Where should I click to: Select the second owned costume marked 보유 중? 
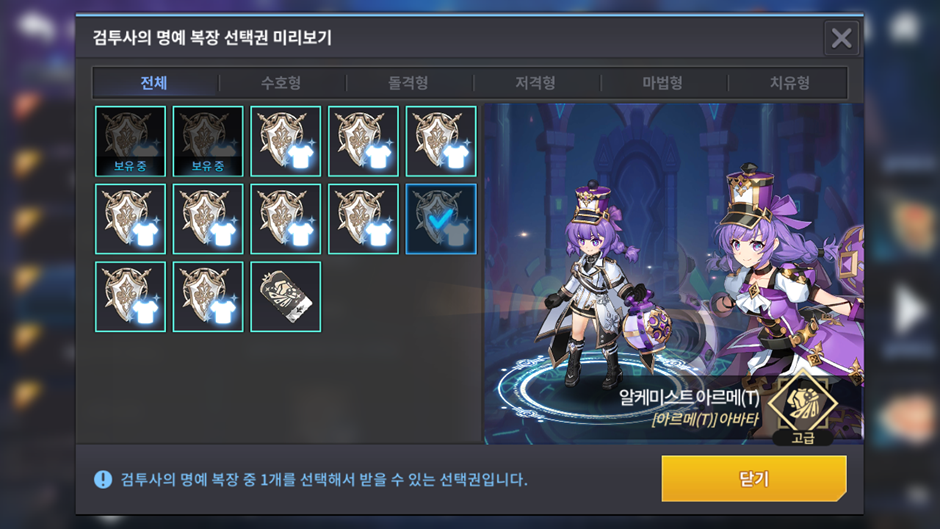208,142
